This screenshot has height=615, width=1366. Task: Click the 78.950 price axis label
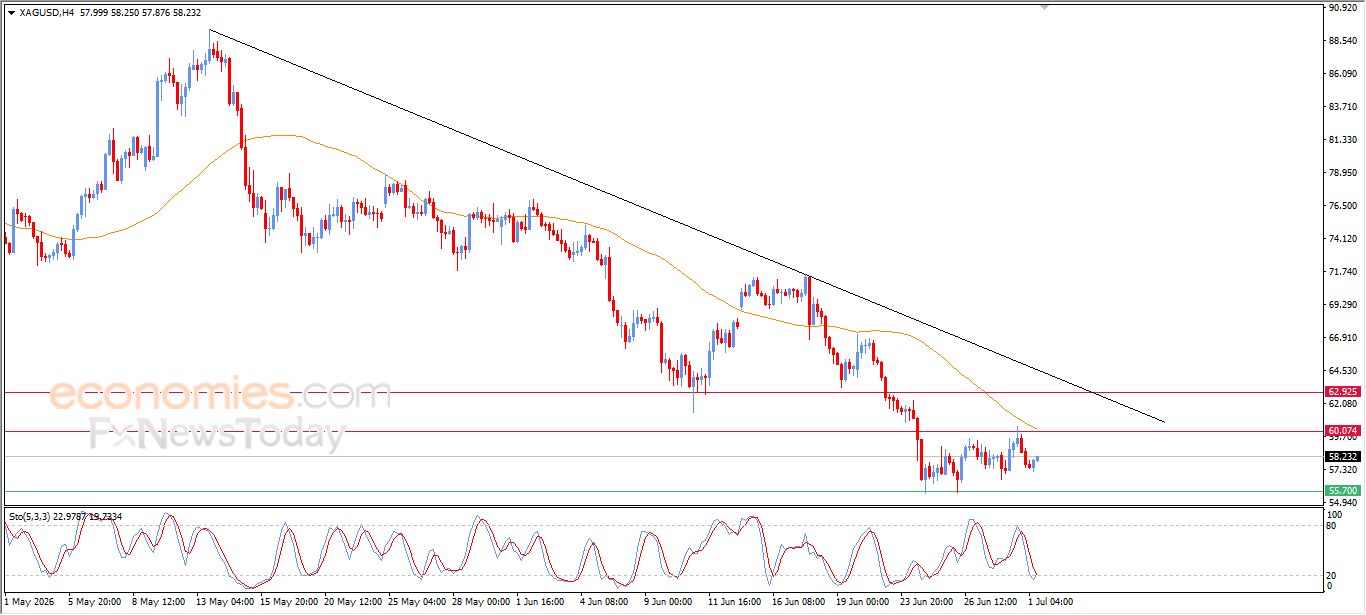[x=1342, y=173]
